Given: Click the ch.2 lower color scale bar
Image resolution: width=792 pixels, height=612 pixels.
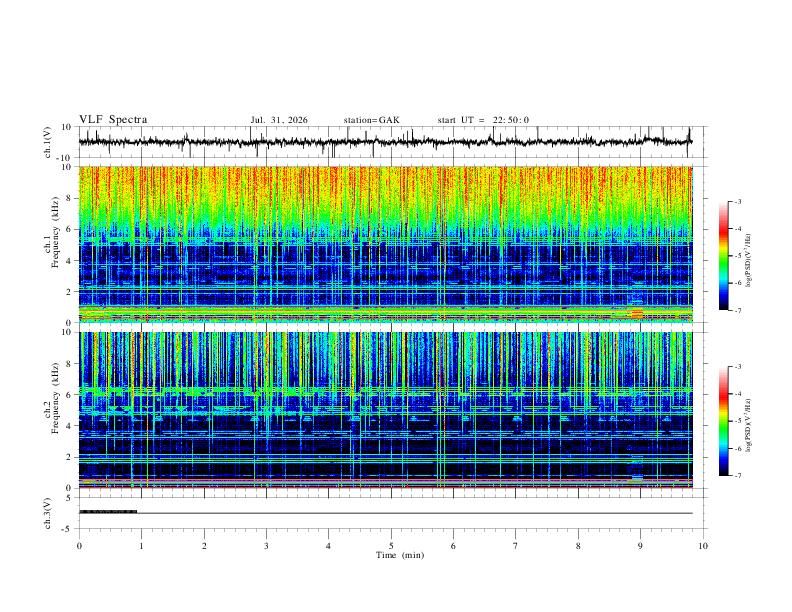Looking at the screenshot, I should 723,421.
